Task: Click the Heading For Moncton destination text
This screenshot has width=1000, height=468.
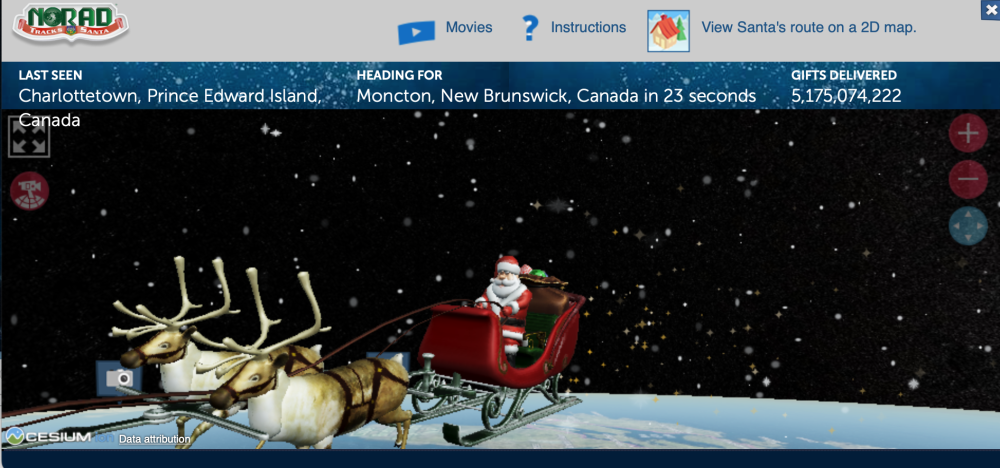Action: click(x=556, y=96)
